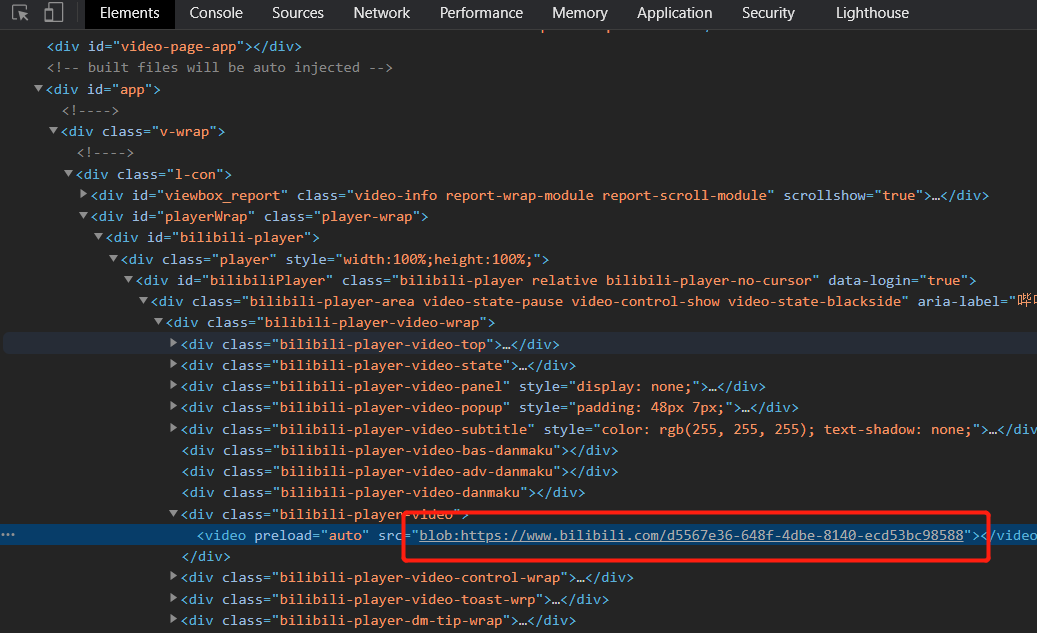Switch to the Elements tab
The image size is (1037, 633).
(x=130, y=13)
